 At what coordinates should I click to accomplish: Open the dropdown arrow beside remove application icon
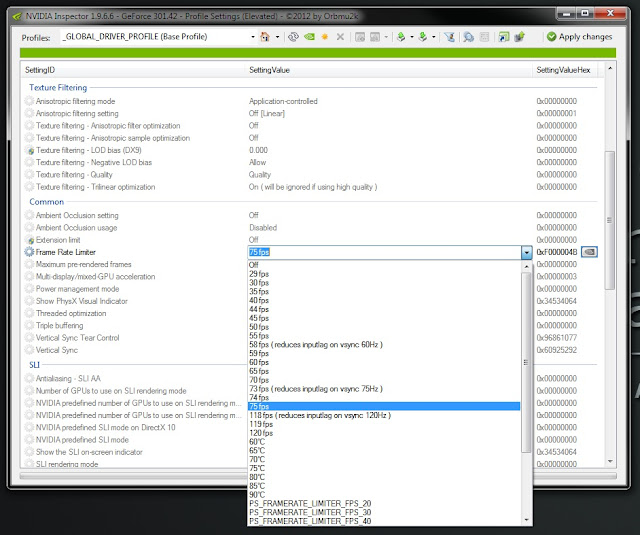pyautogui.click(x=386, y=37)
